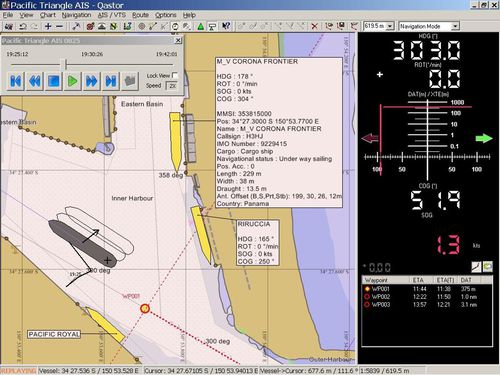The image size is (500, 375).
Task: Click the REPLAYING status bar indicator
Action: (18, 371)
